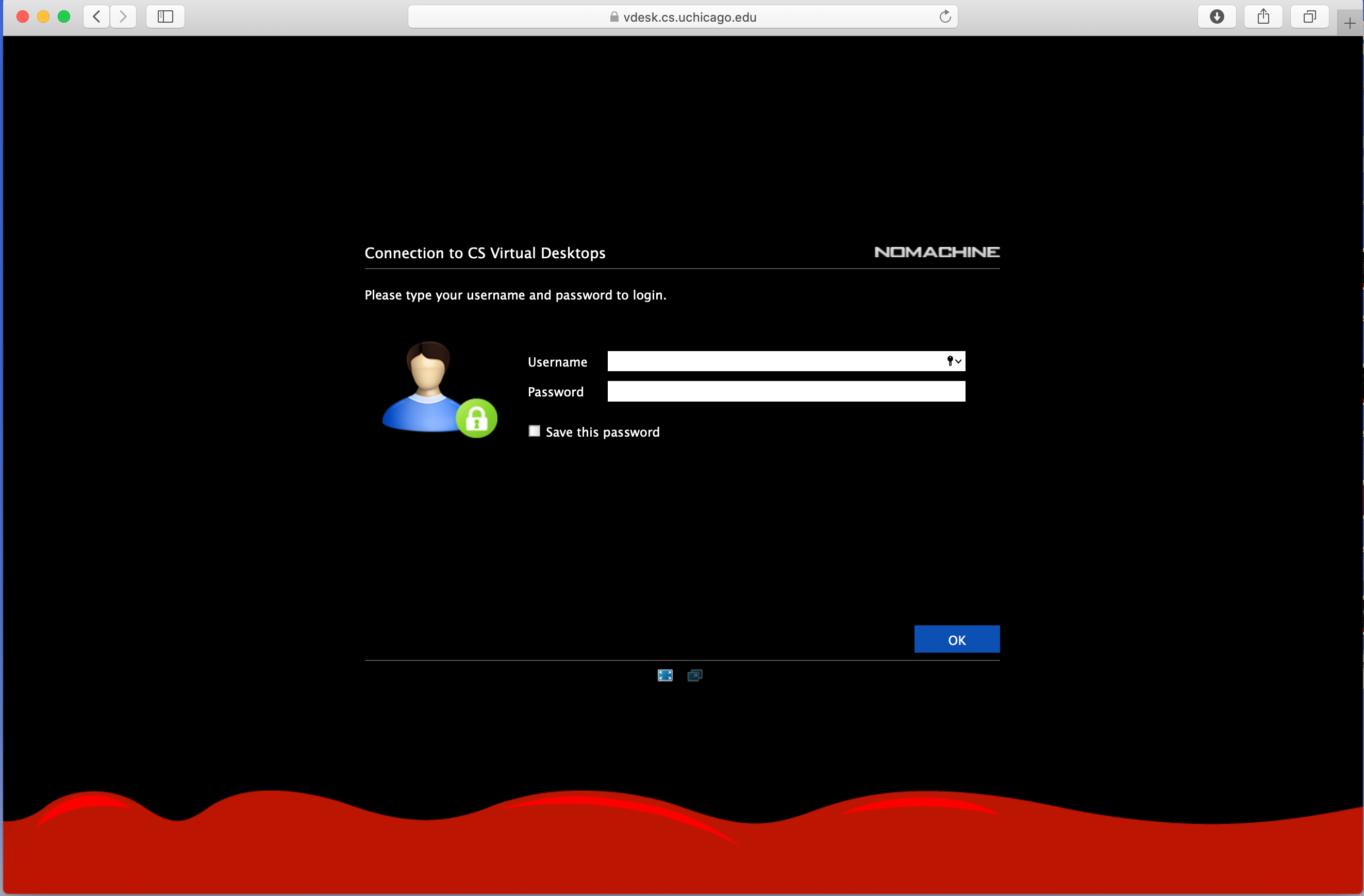The width and height of the screenshot is (1364, 896).
Task: Reload the page with refresh icon
Action: (x=945, y=16)
